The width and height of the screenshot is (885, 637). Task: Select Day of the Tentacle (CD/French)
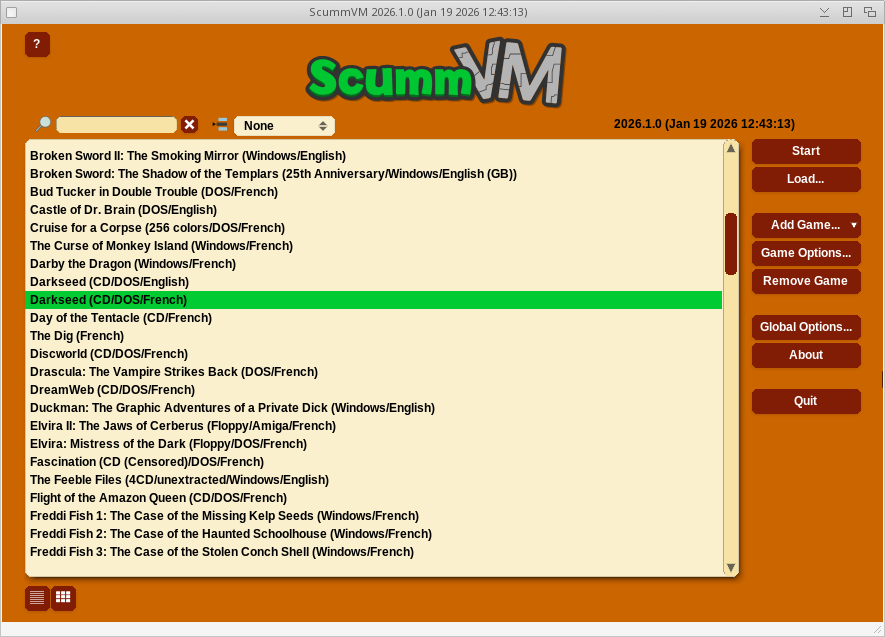point(121,318)
